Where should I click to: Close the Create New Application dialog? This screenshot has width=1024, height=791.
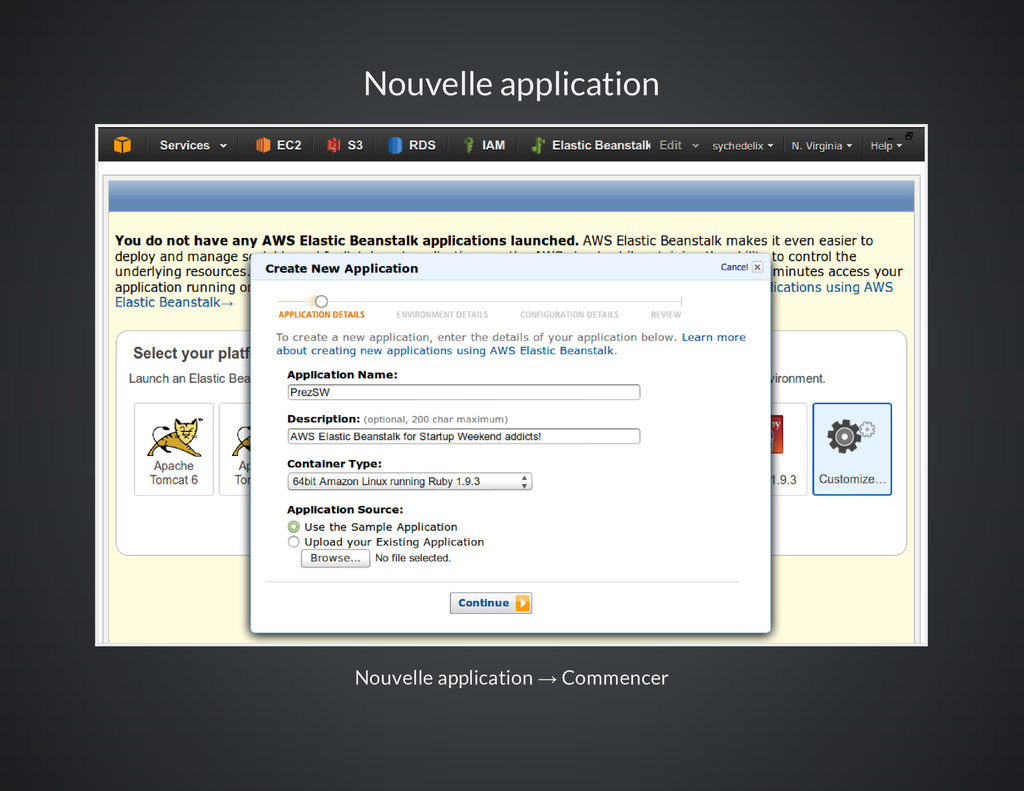[758, 267]
